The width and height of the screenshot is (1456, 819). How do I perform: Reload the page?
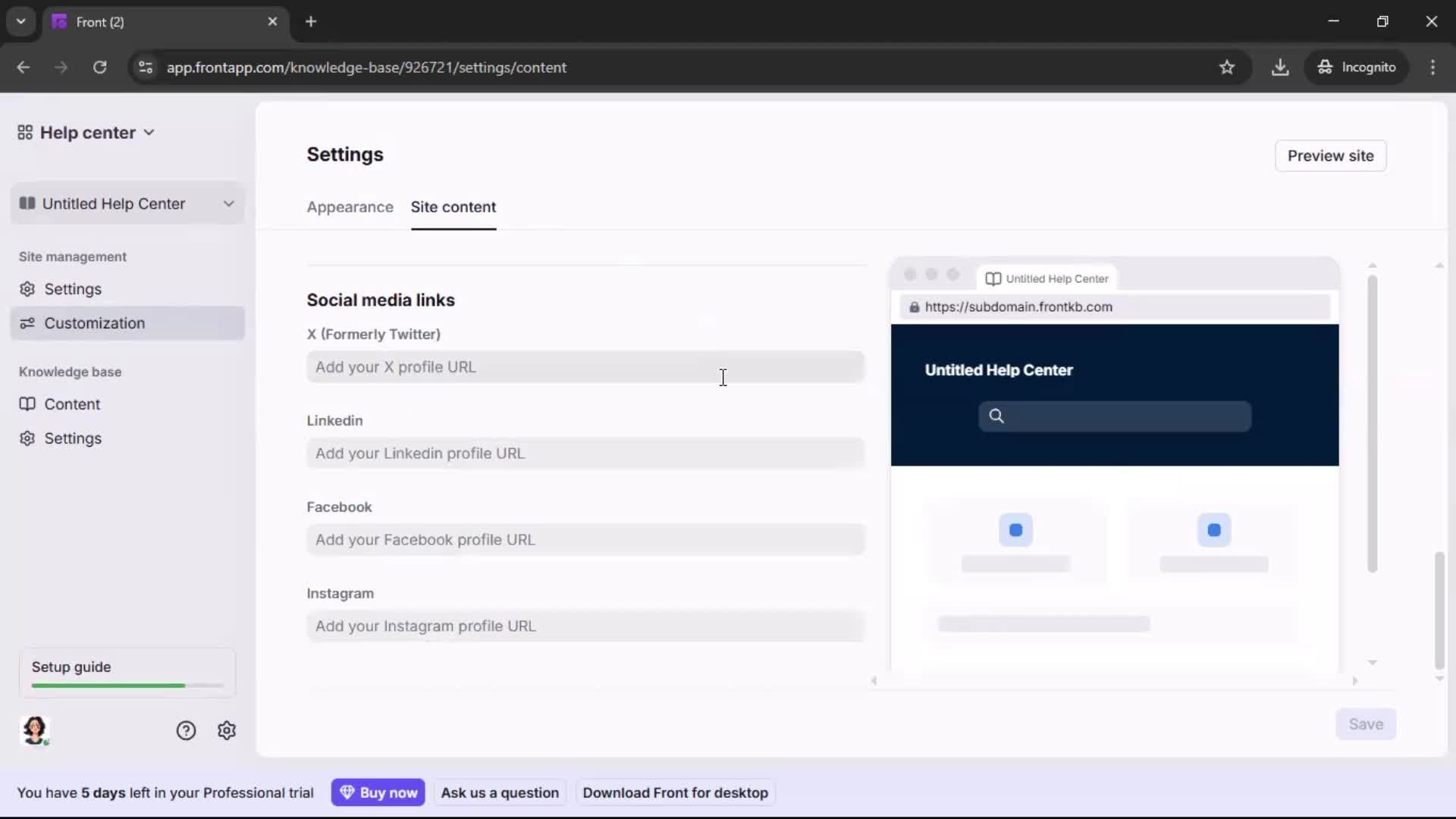tap(99, 67)
